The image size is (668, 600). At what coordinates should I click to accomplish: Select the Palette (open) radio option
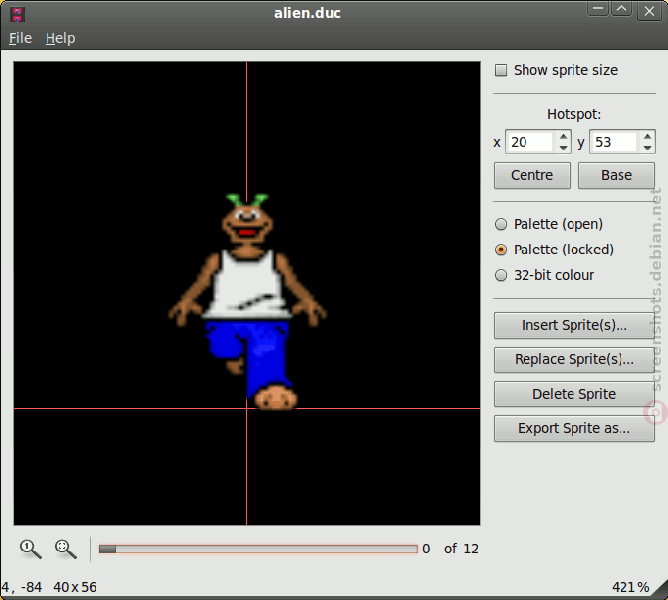(501, 224)
